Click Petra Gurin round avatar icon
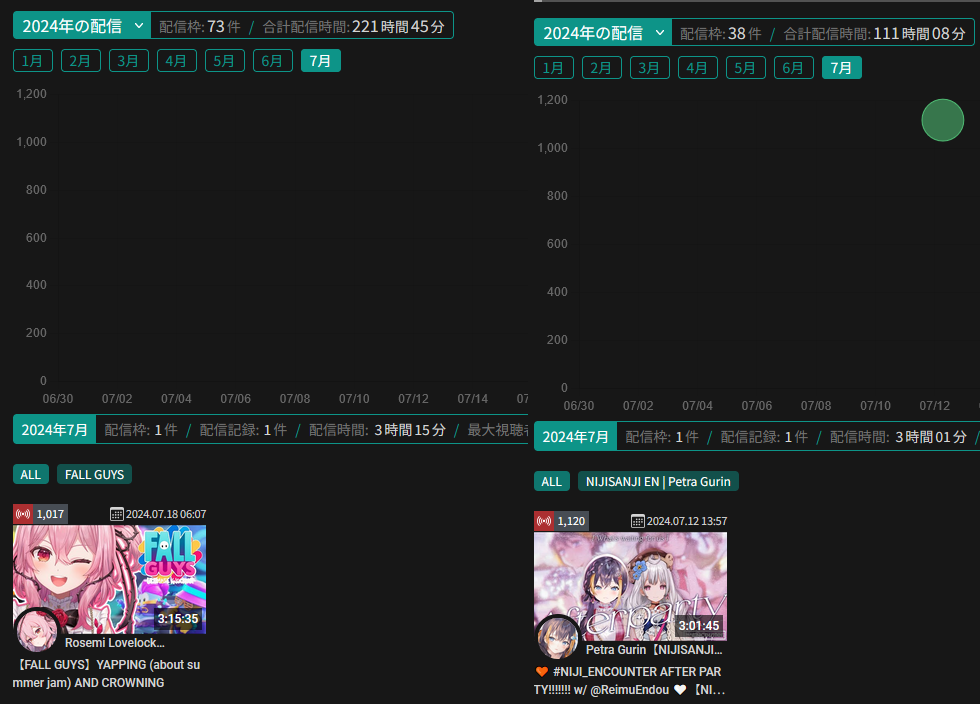 [558, 637]
